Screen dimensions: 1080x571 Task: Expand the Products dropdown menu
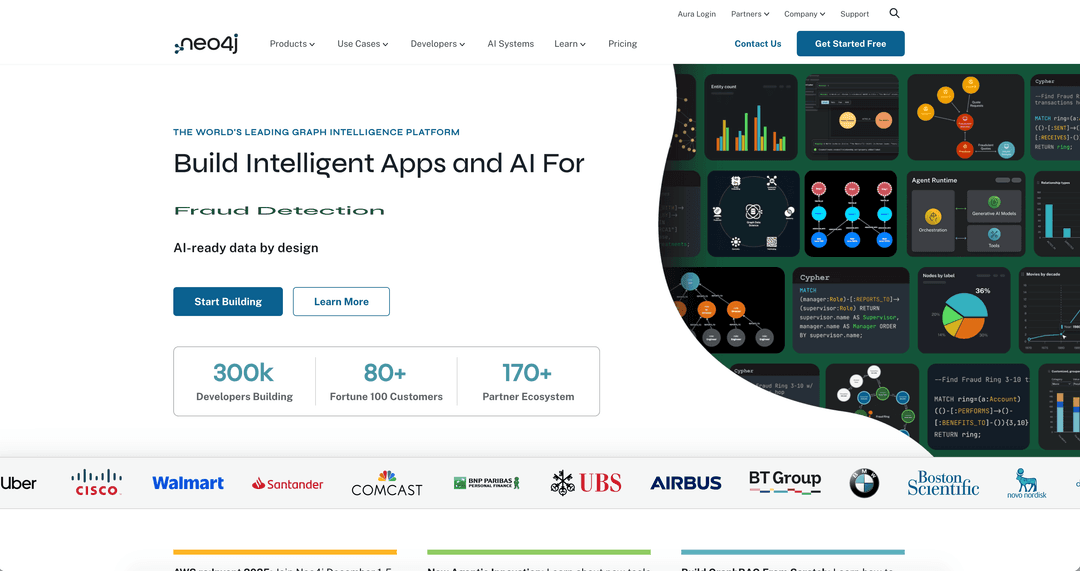pos(292,44)
